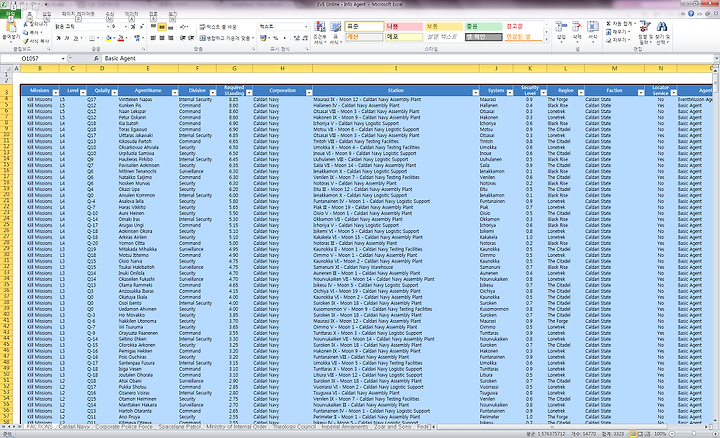Click the percent style icon

276,39
